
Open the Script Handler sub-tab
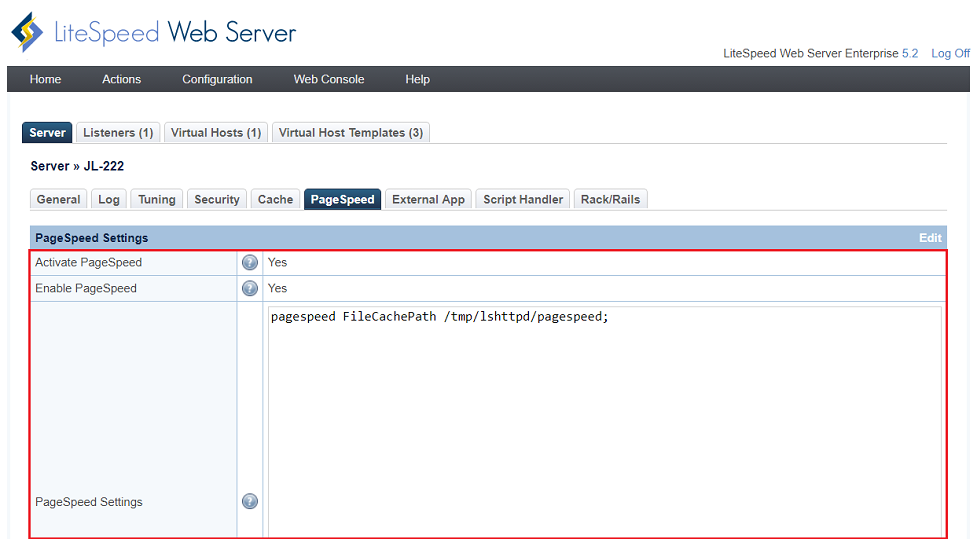[523, 199]
